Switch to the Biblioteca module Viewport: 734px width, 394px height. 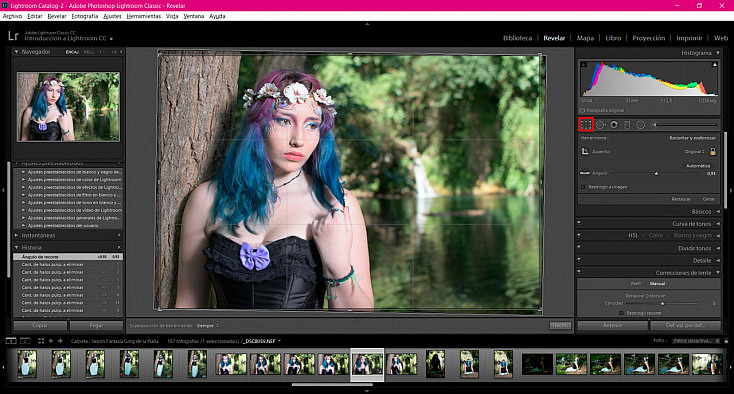tap(517, 38)
